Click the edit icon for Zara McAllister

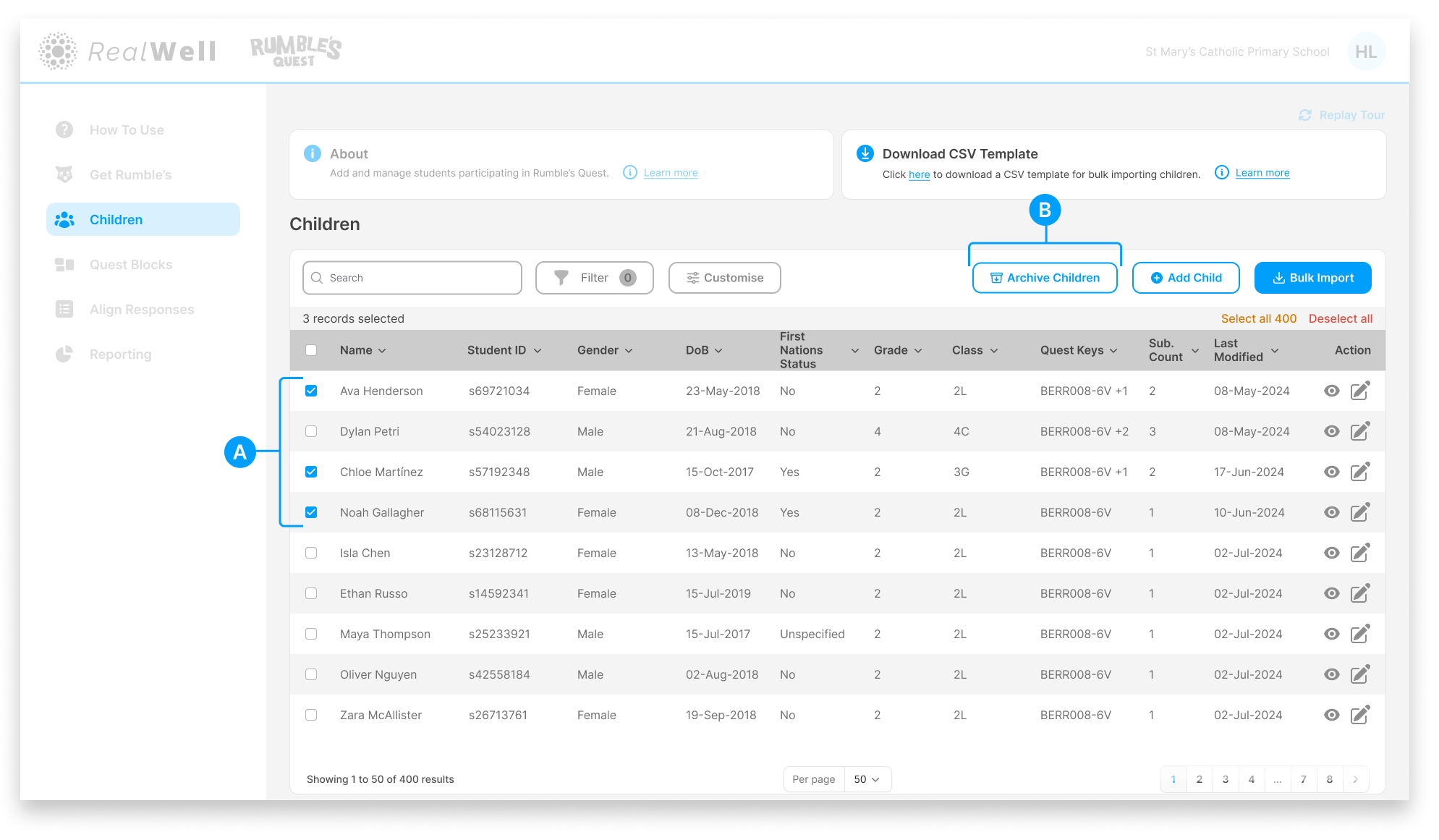(x=1360, y=715)
